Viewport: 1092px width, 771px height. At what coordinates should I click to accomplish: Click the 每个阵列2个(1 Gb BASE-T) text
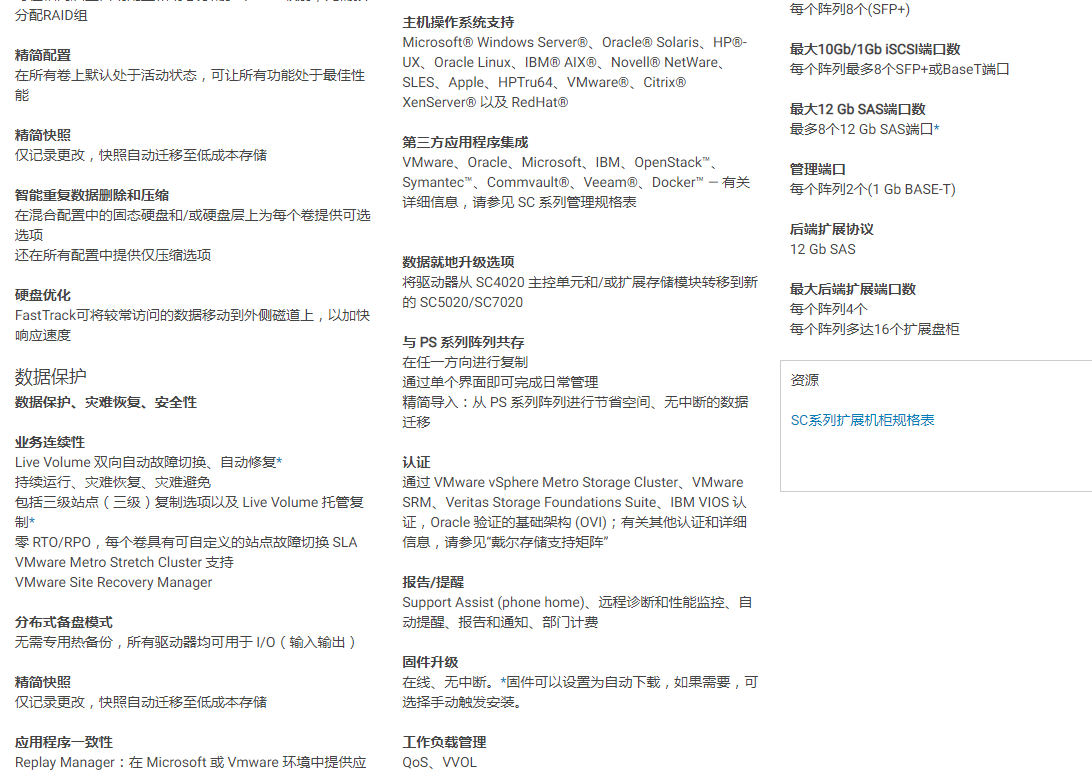[x=873, y=189]
